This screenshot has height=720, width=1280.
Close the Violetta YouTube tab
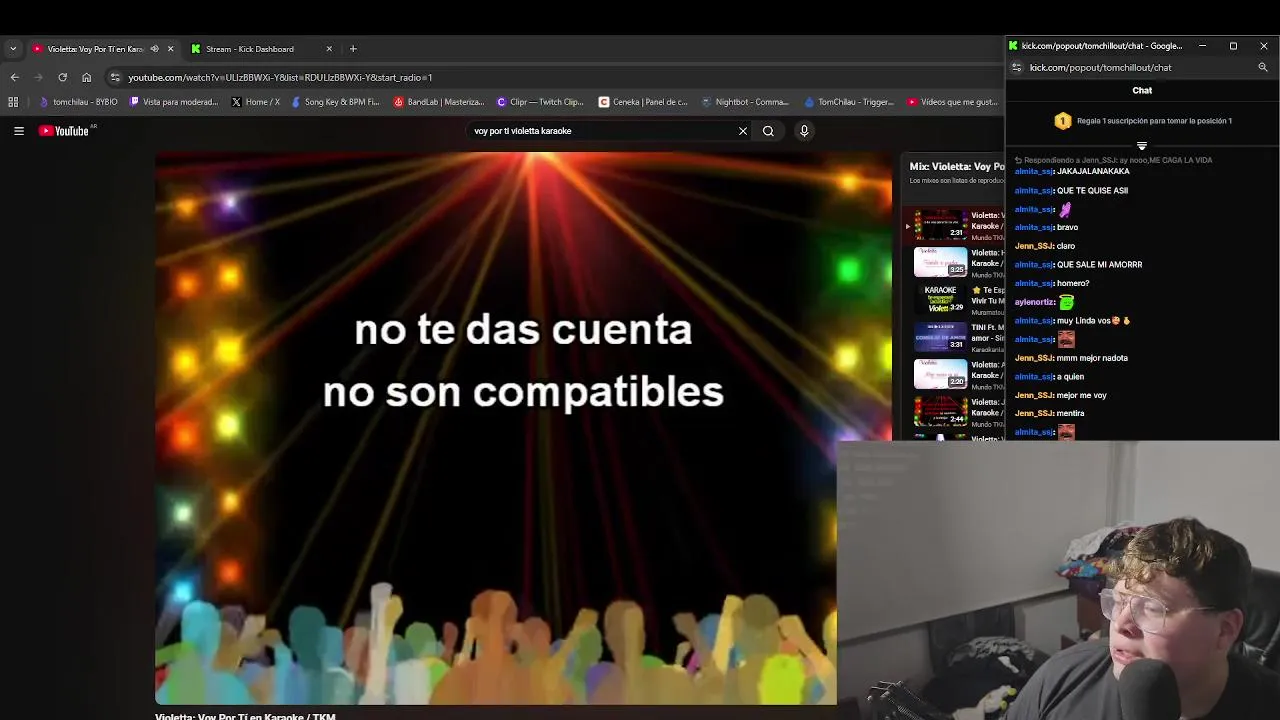click(170, 49)
